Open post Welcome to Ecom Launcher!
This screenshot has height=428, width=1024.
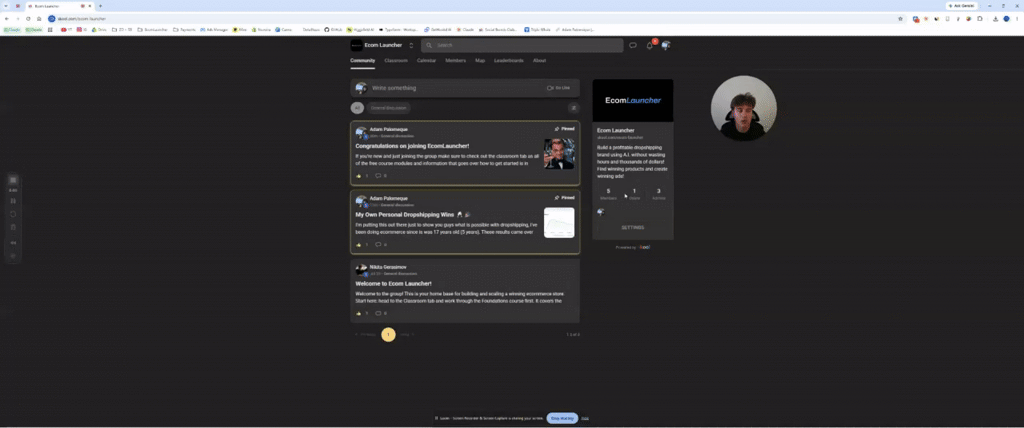coord(393,284)
